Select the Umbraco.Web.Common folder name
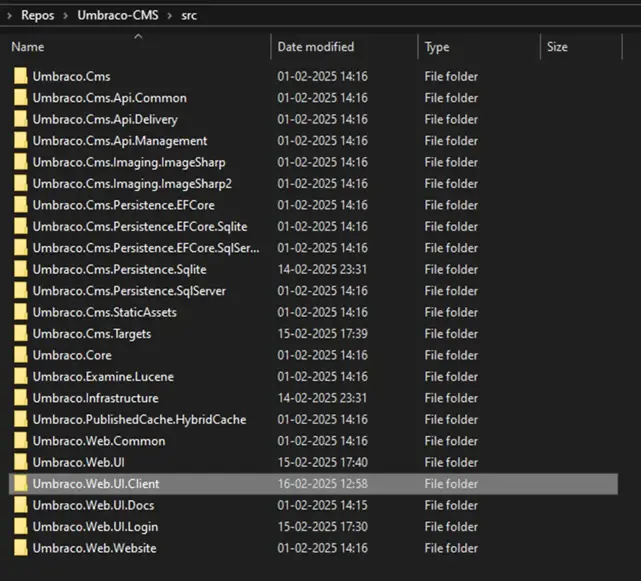The height and width of the screenshot is (581, 641). [x=99, y=441]
